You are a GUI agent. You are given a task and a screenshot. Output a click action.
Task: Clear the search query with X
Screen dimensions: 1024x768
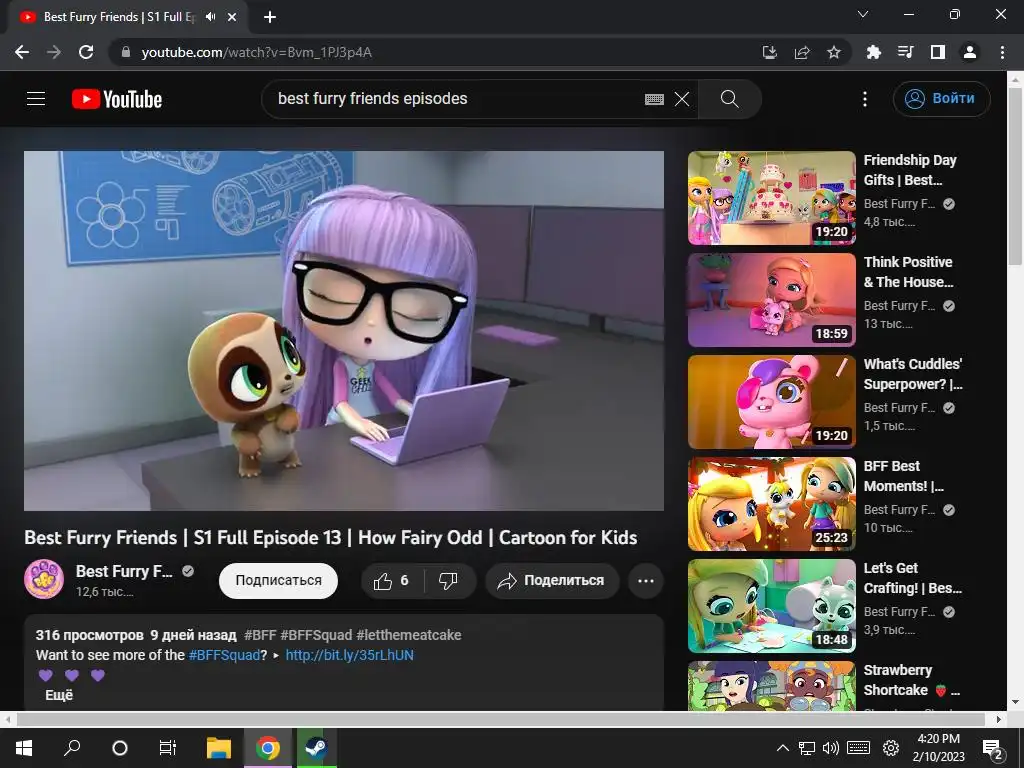[682, 99]
